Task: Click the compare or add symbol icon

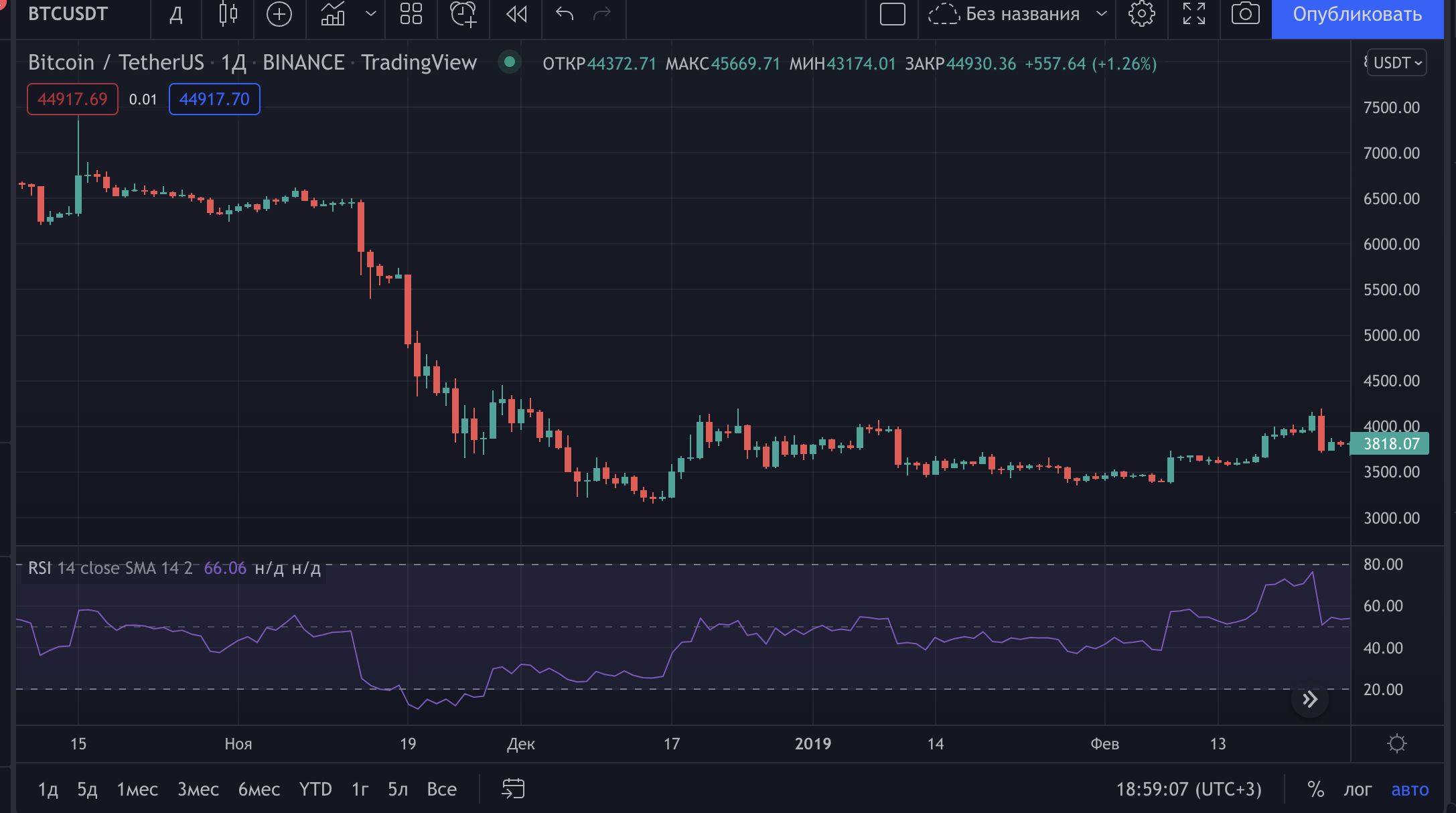Action: 279,14
